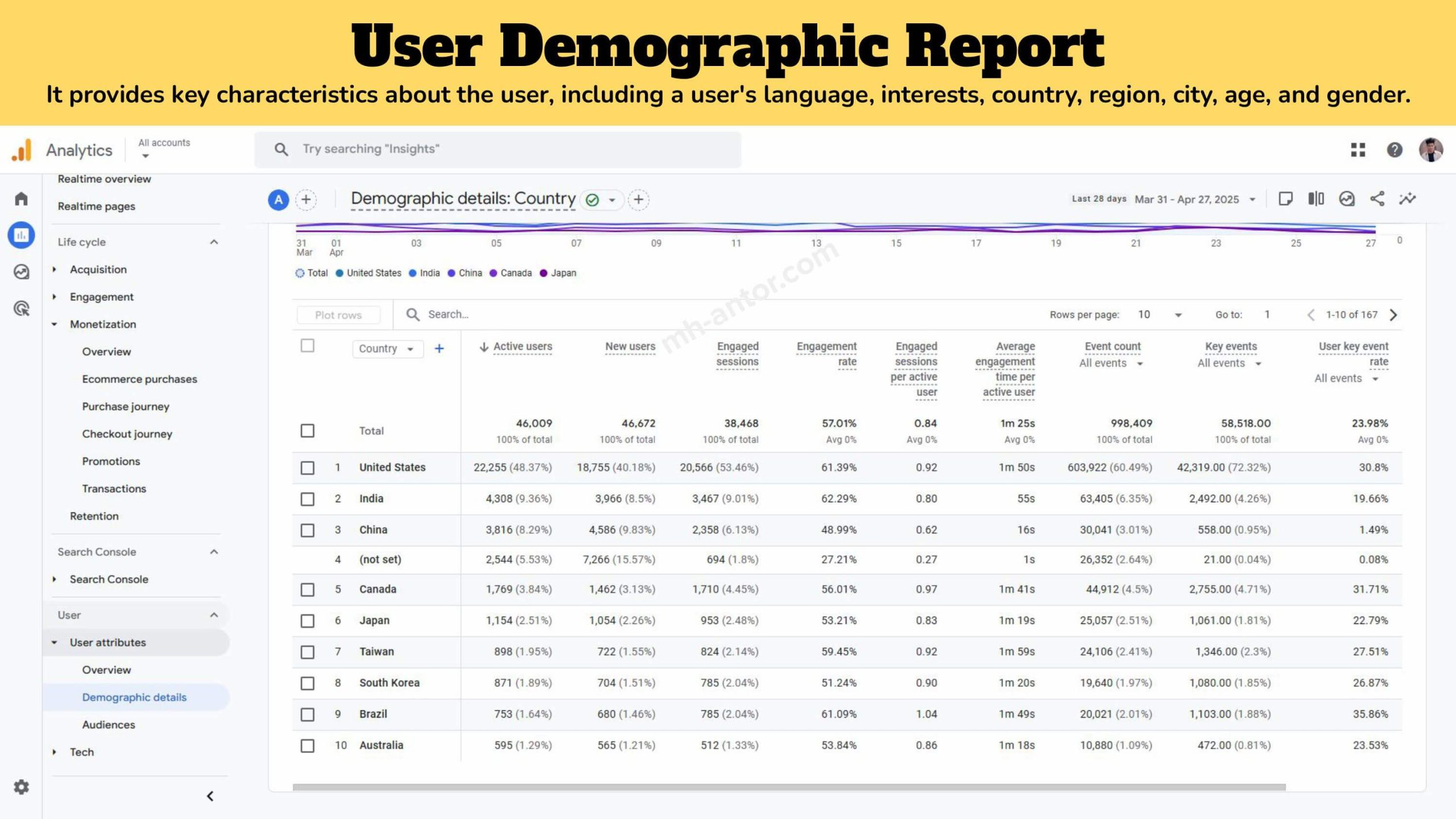Go to next page of table results

click(x=1393, y=315)
